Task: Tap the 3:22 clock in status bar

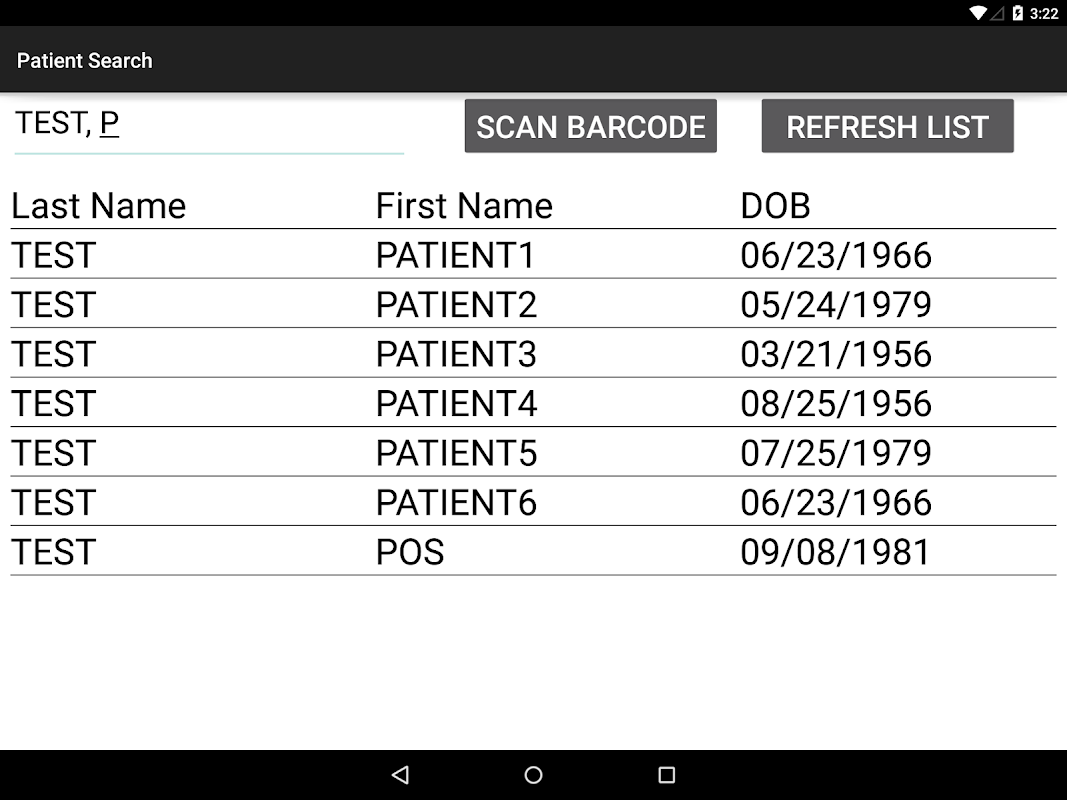Action: (x=1044, y=13)
